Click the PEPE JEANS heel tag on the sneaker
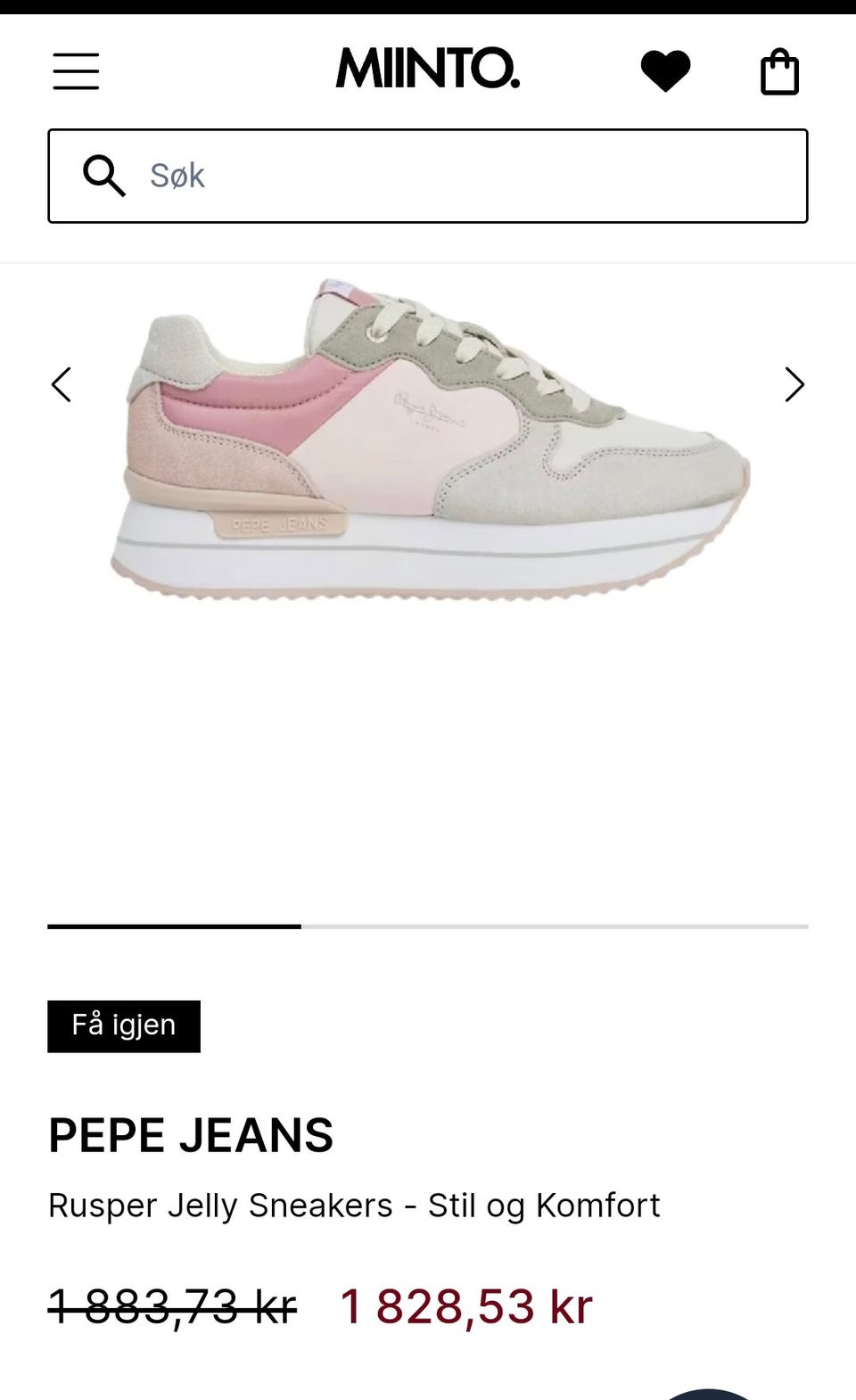The image size is (856, 1400). pyautogui.click(x=280, y=524)
